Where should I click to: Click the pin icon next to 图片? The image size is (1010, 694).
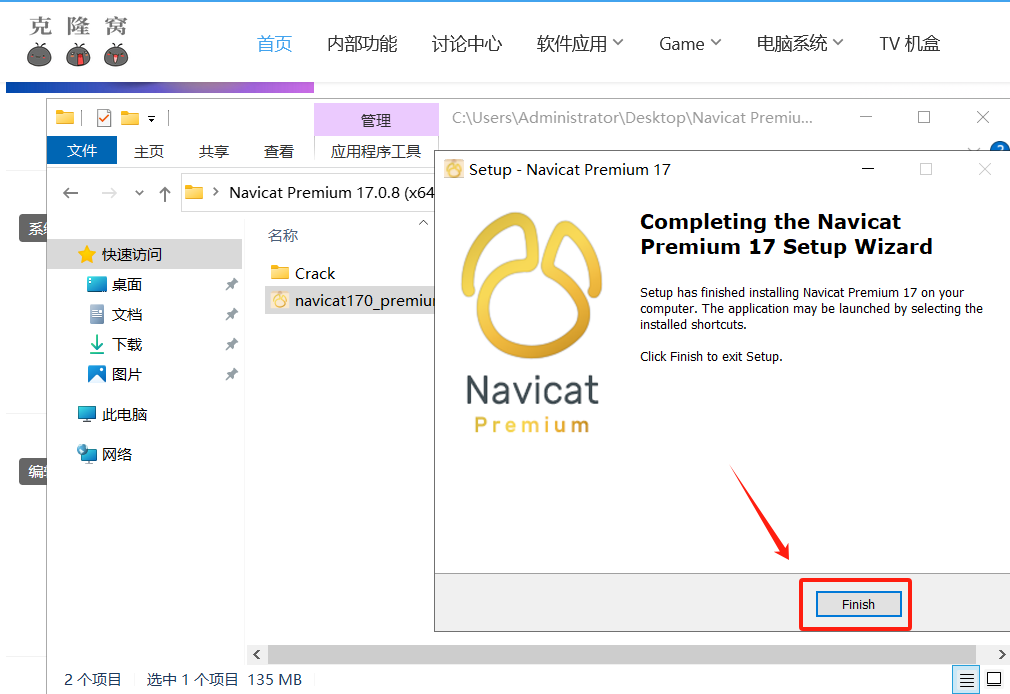pyautogui.click(x=231, y=374)
